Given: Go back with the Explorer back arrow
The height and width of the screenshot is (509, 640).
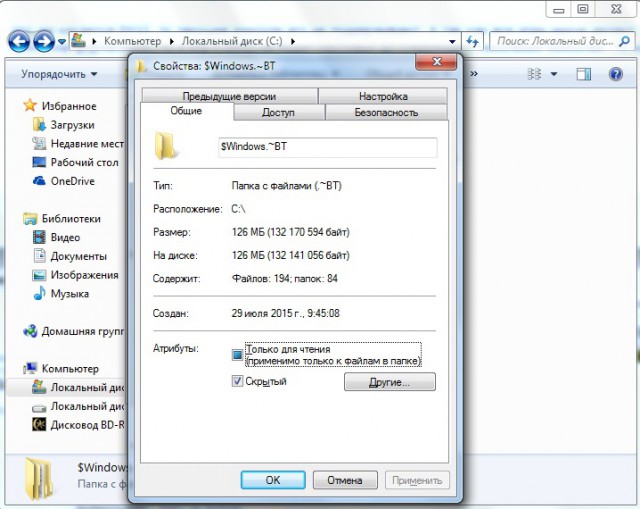Looking at the screenshot, I should pyautogui.click(x=19, y=41).
